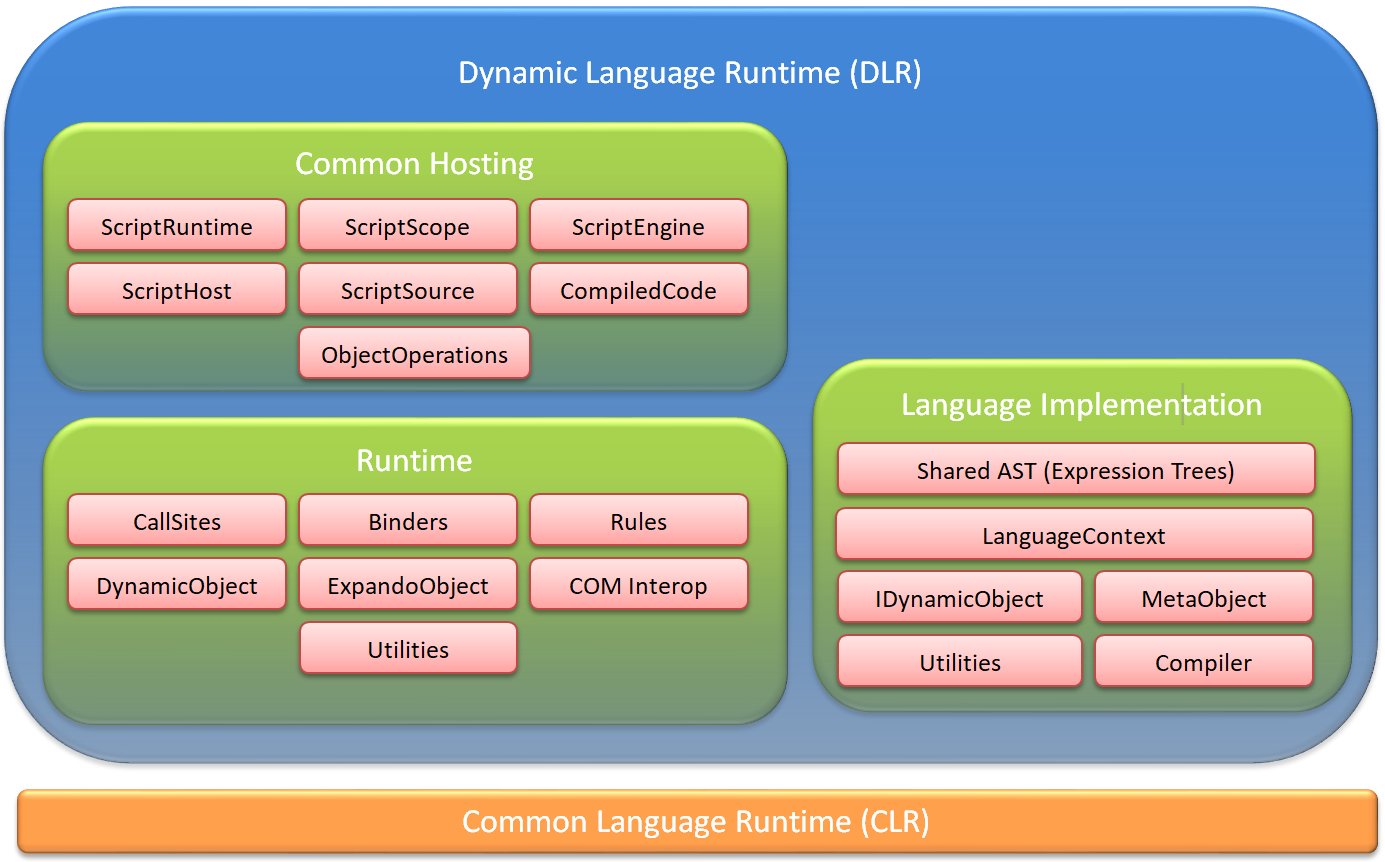The image size is (1385, 862).
Task: Select the CompiledCode box
Action: pyautogui.click(x=638, y=290)
